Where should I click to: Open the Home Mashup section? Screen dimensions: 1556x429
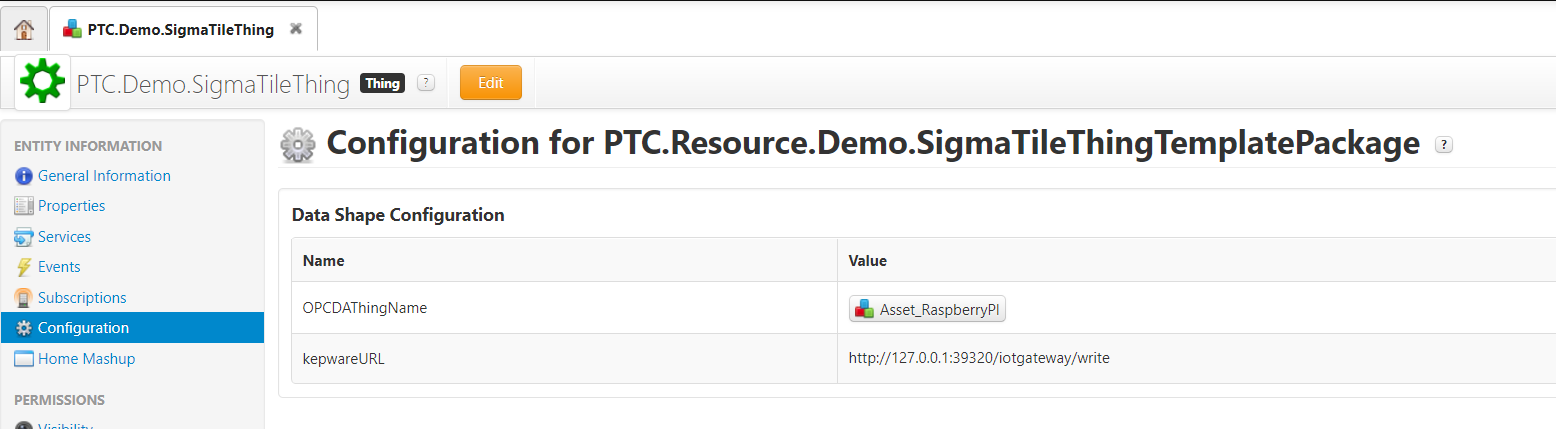86,359
